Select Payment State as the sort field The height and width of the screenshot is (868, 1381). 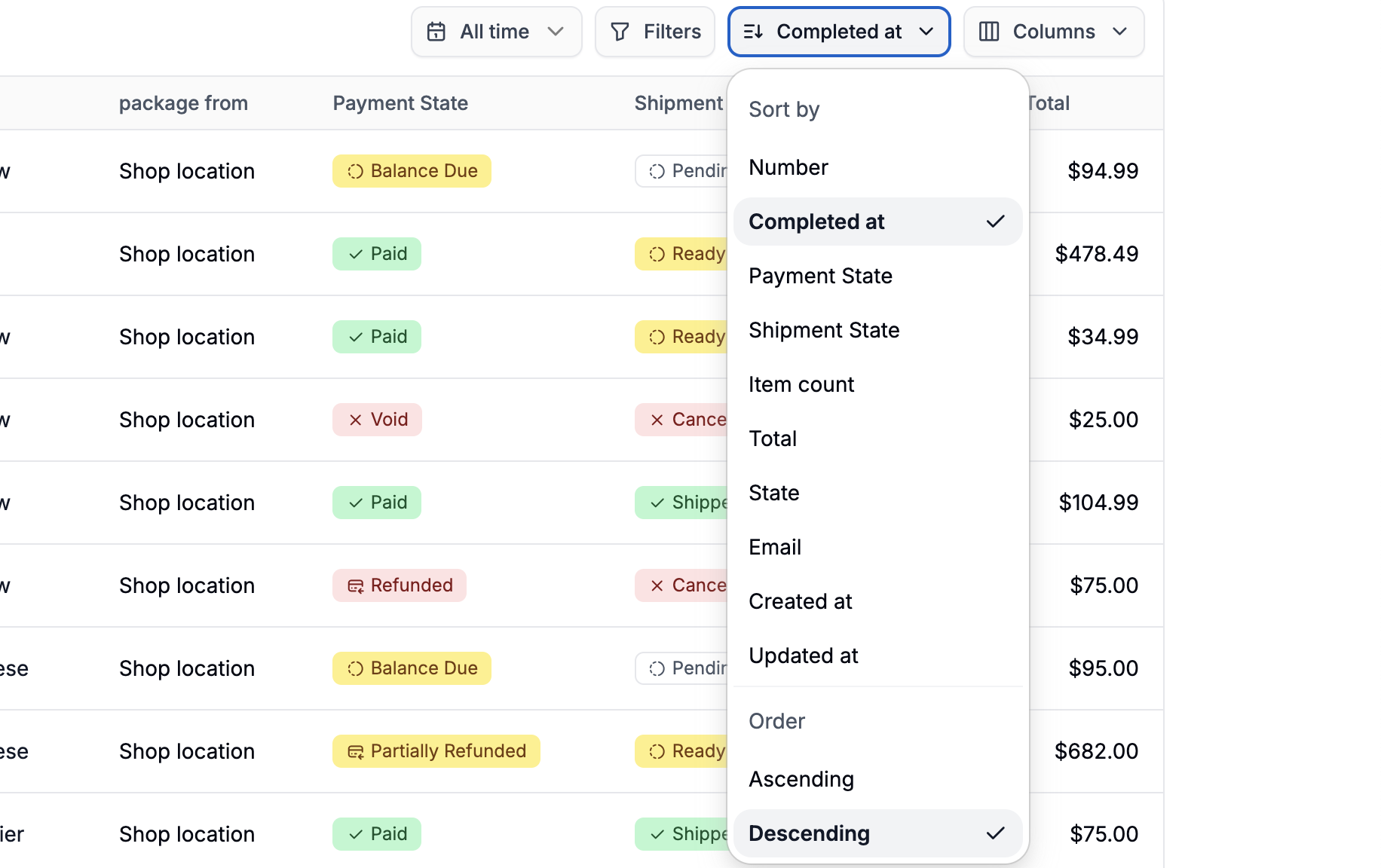pos(820,276)
